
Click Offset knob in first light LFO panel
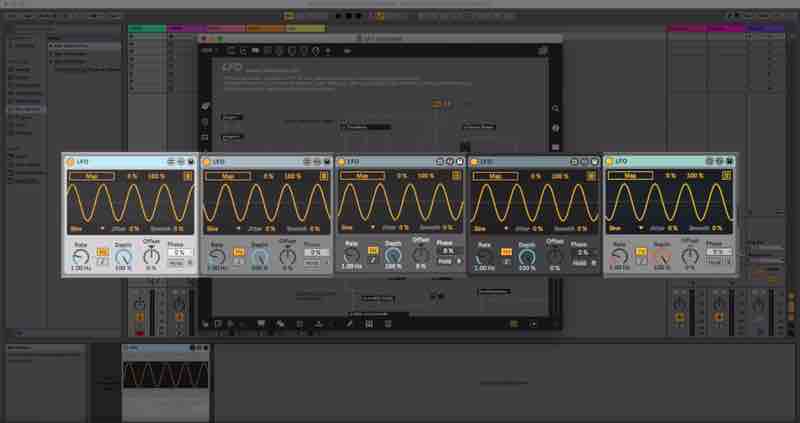point(152,256)
